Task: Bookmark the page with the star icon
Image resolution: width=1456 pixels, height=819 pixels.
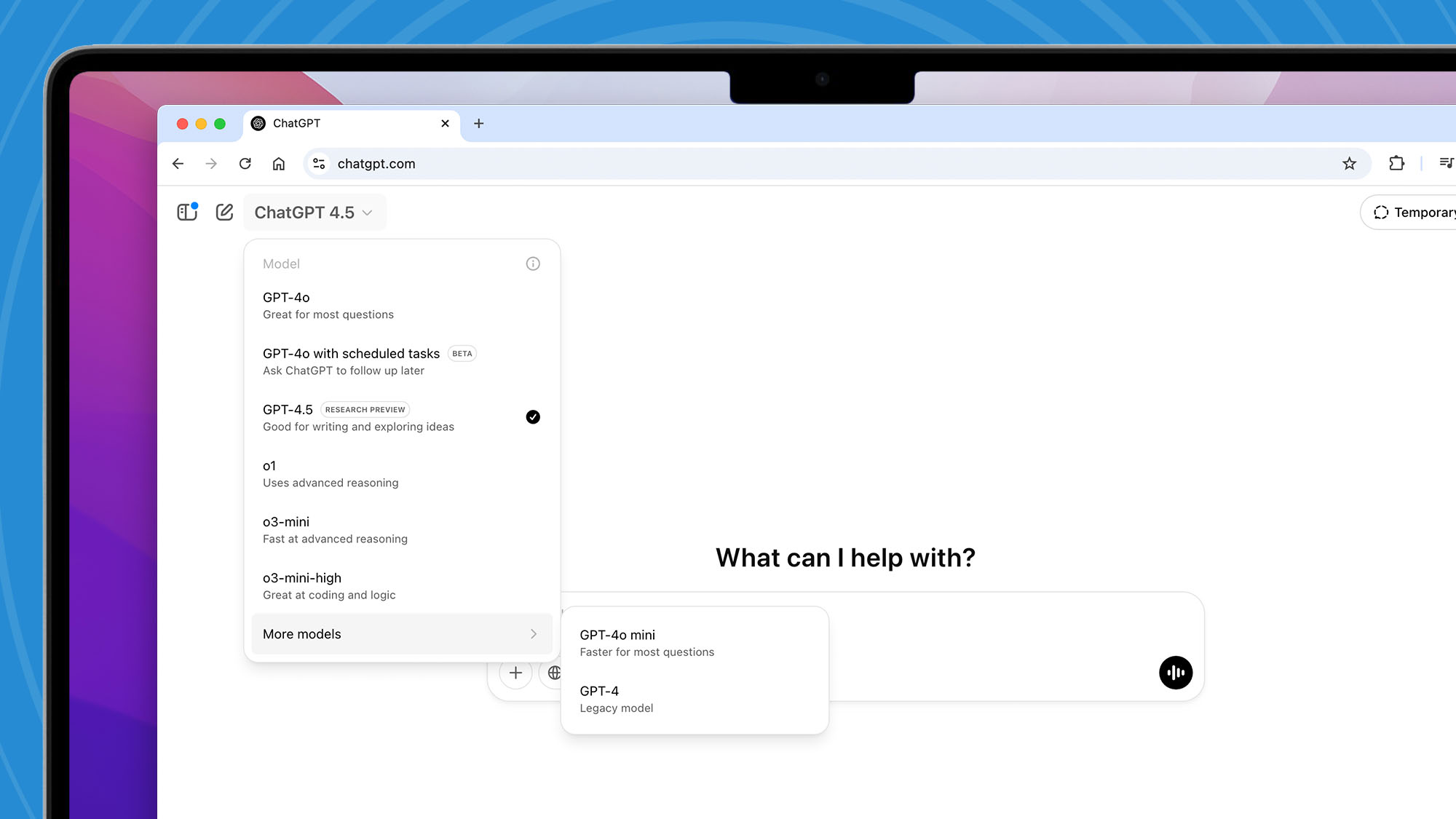Action: (x=1349, y=164)
